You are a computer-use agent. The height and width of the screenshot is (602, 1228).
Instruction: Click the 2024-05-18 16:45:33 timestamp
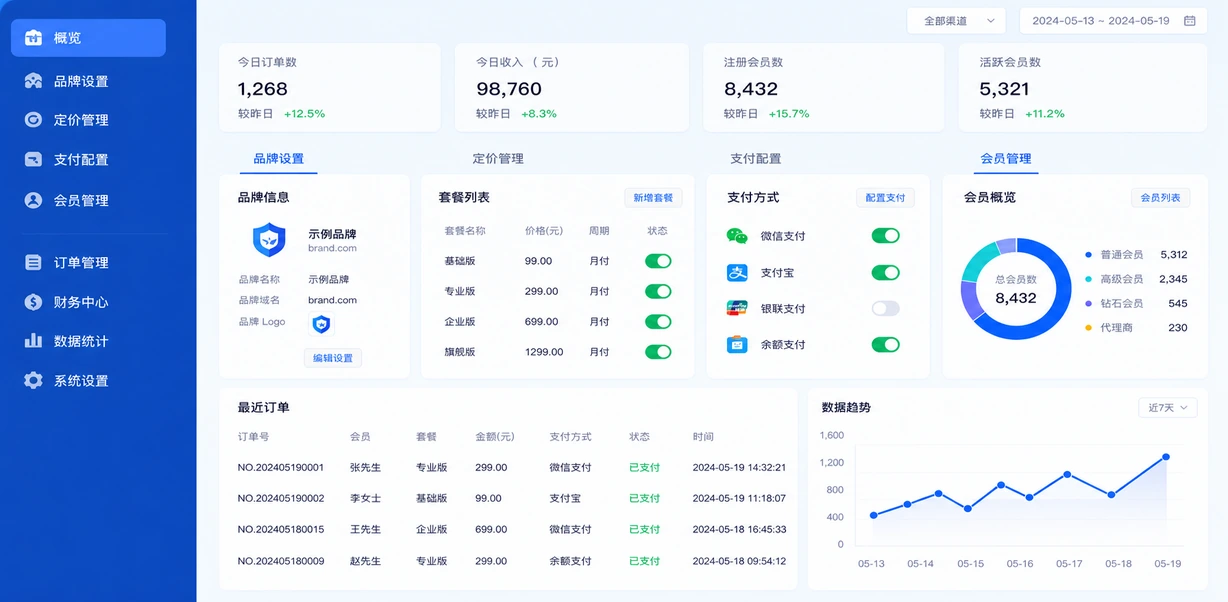click(739, 529)
